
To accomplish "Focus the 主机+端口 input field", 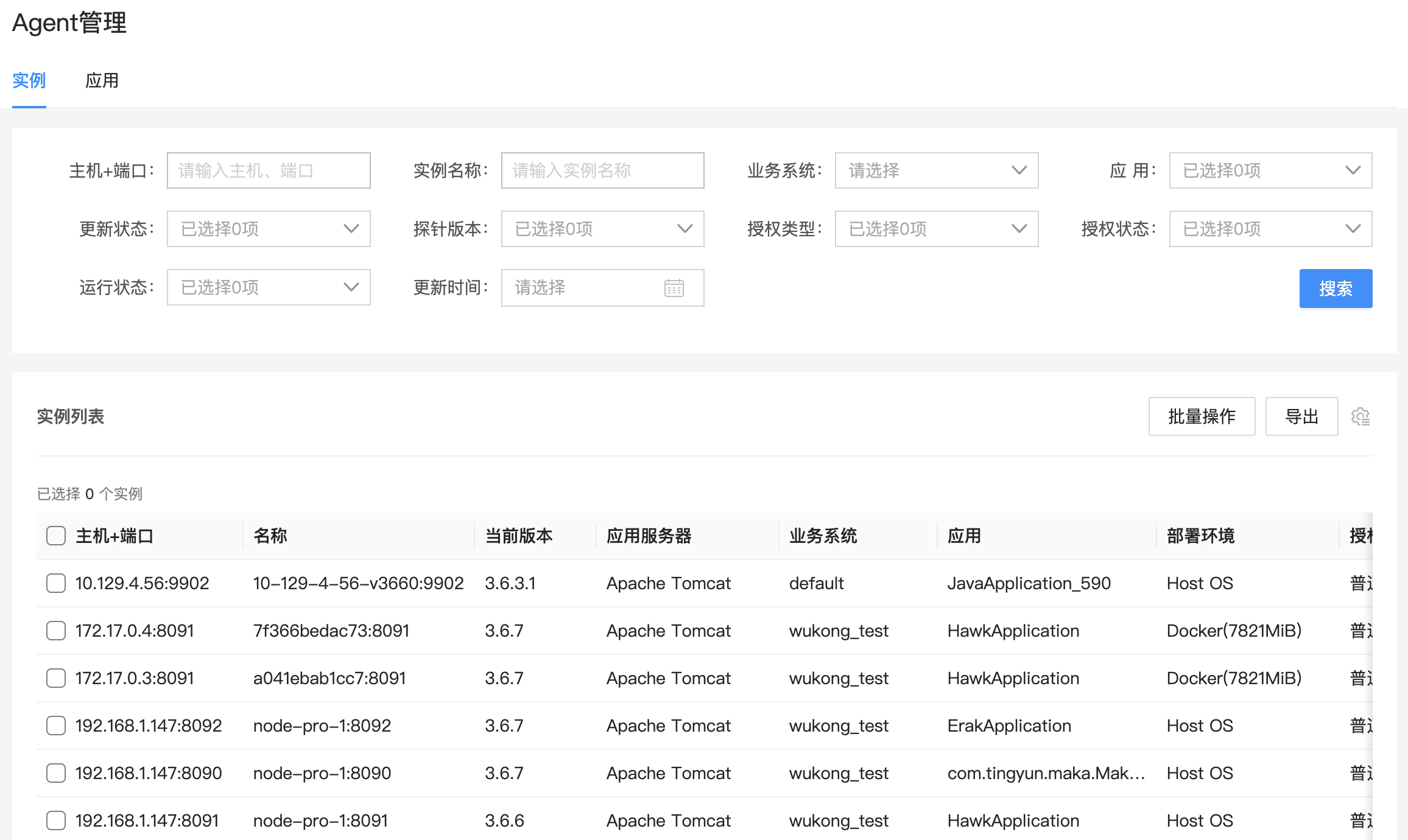I will (269, 170).
